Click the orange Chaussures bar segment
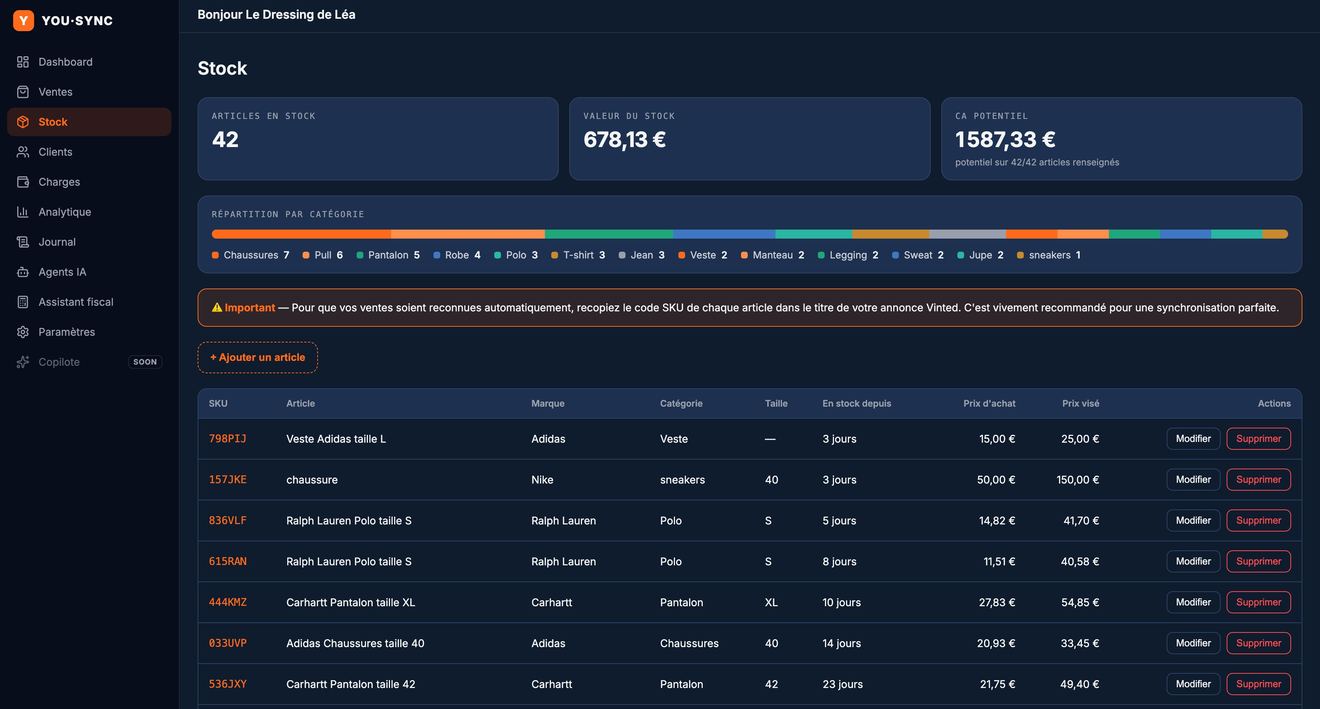1320x709 pixels. (x=301, y=234)
